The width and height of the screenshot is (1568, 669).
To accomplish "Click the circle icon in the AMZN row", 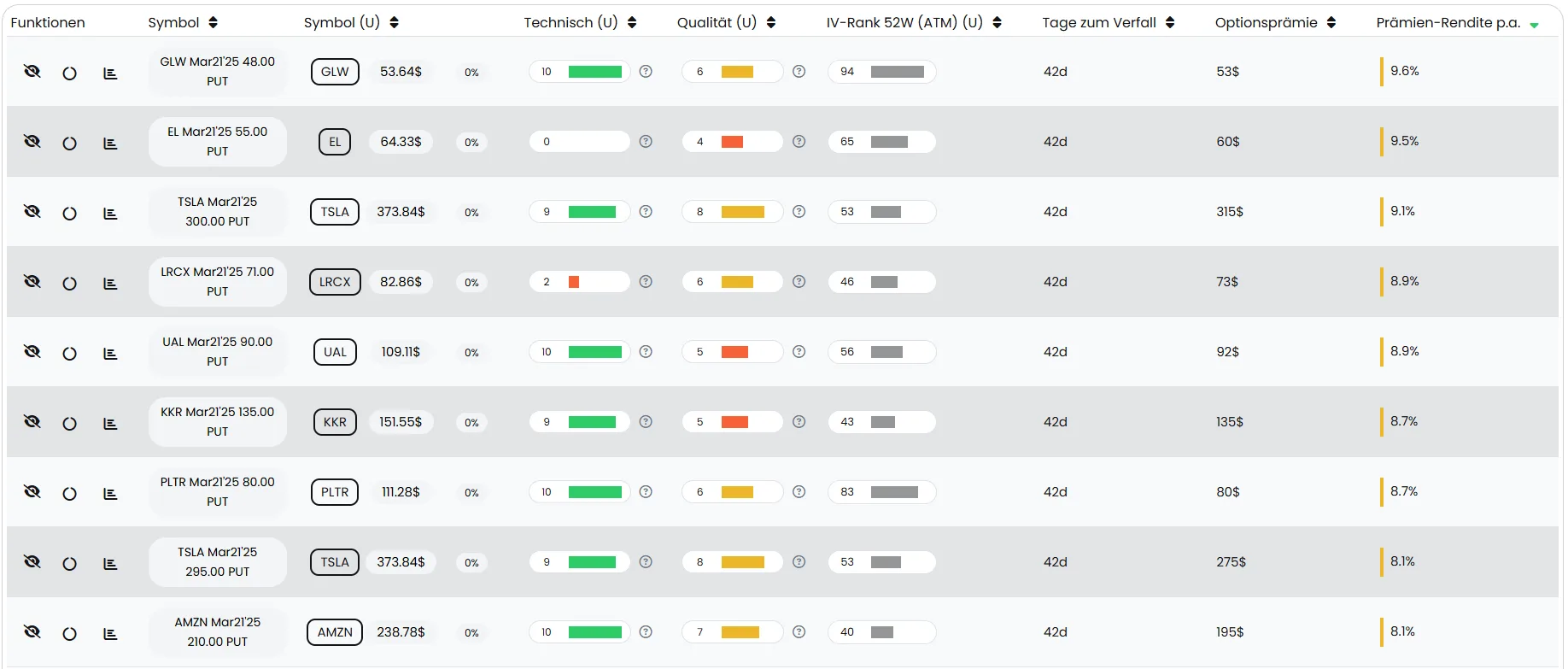I will point(70,634).
